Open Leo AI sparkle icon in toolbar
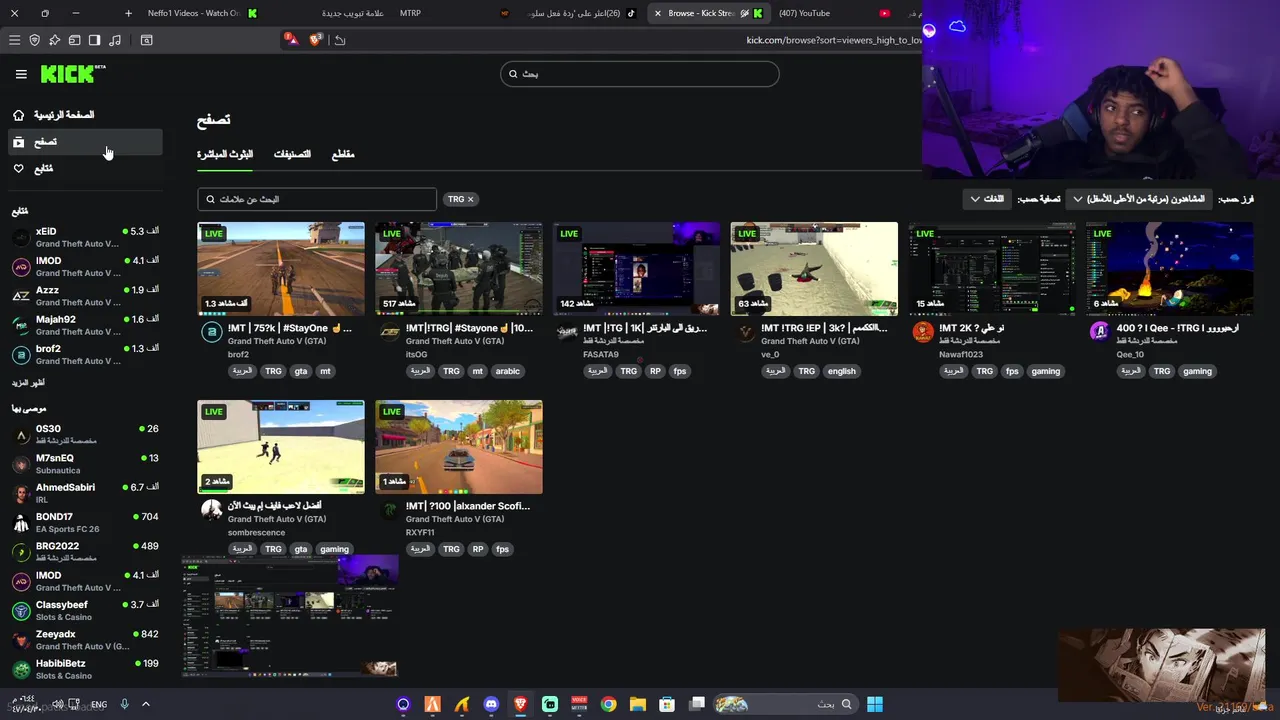The image size is (1280, 720). click(54, 40)
